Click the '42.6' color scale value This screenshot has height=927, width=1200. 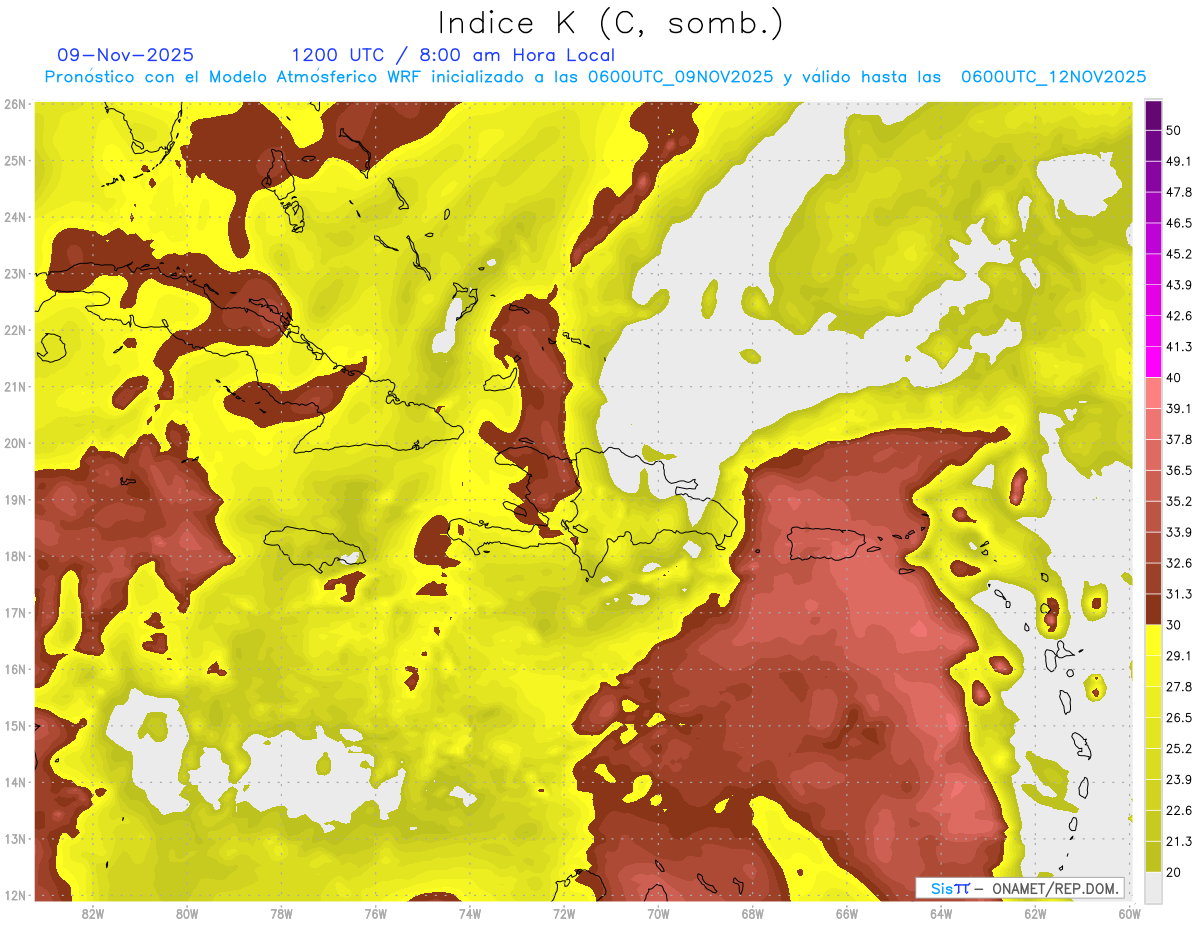(1179, 316)
